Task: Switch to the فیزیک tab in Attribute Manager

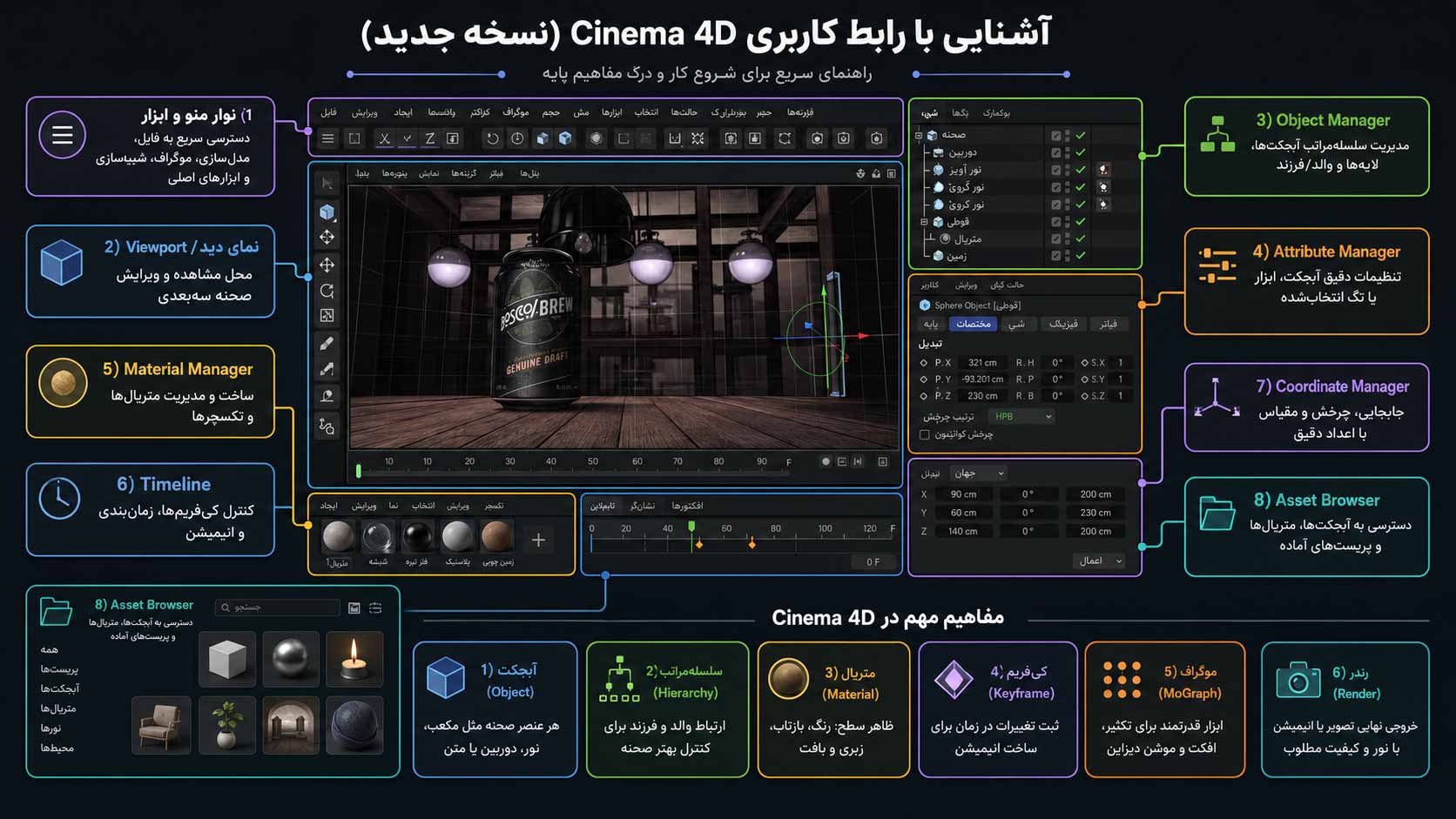Action: (1063, 324)
